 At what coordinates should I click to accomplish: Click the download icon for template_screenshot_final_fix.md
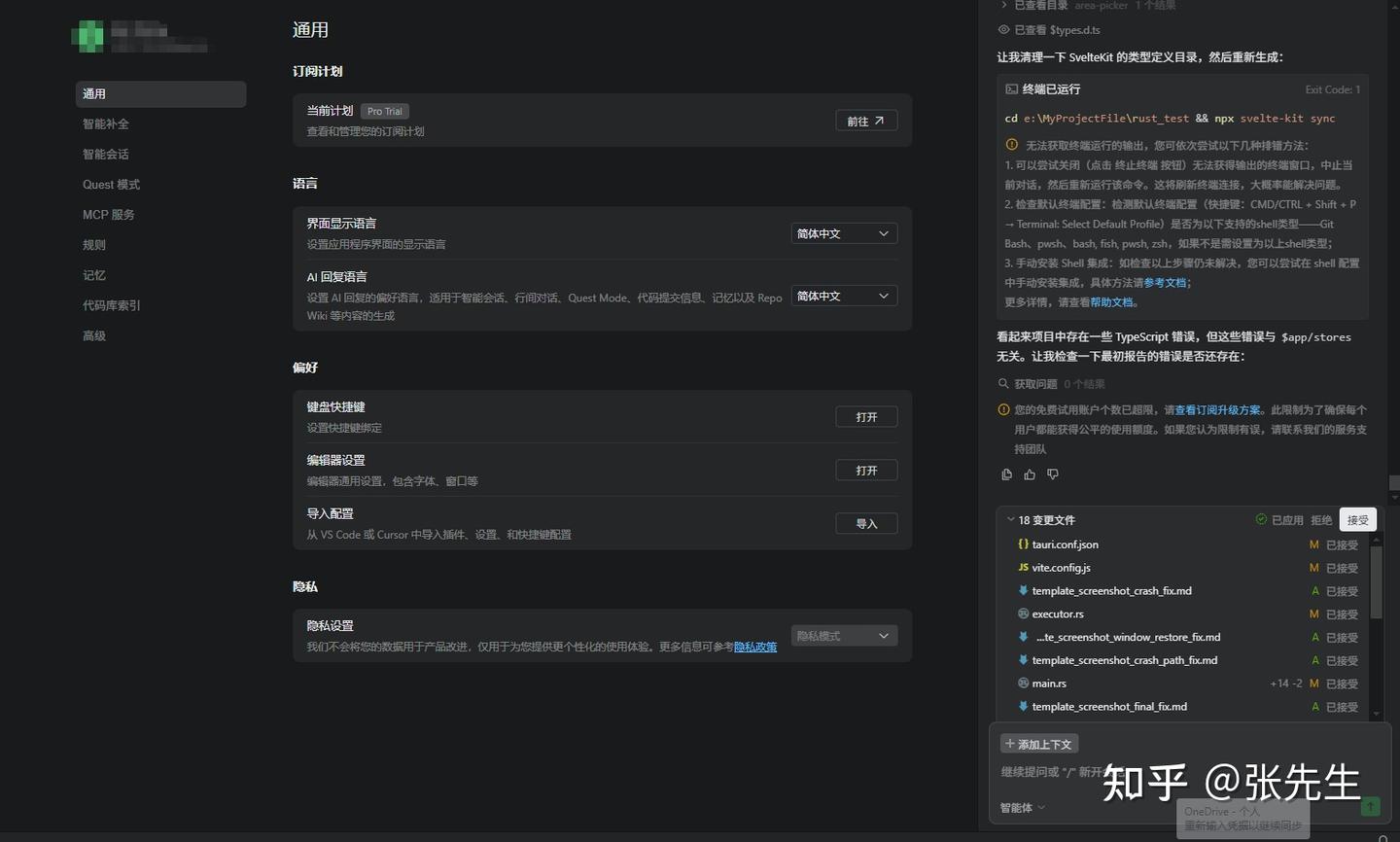pos(1023,706)
